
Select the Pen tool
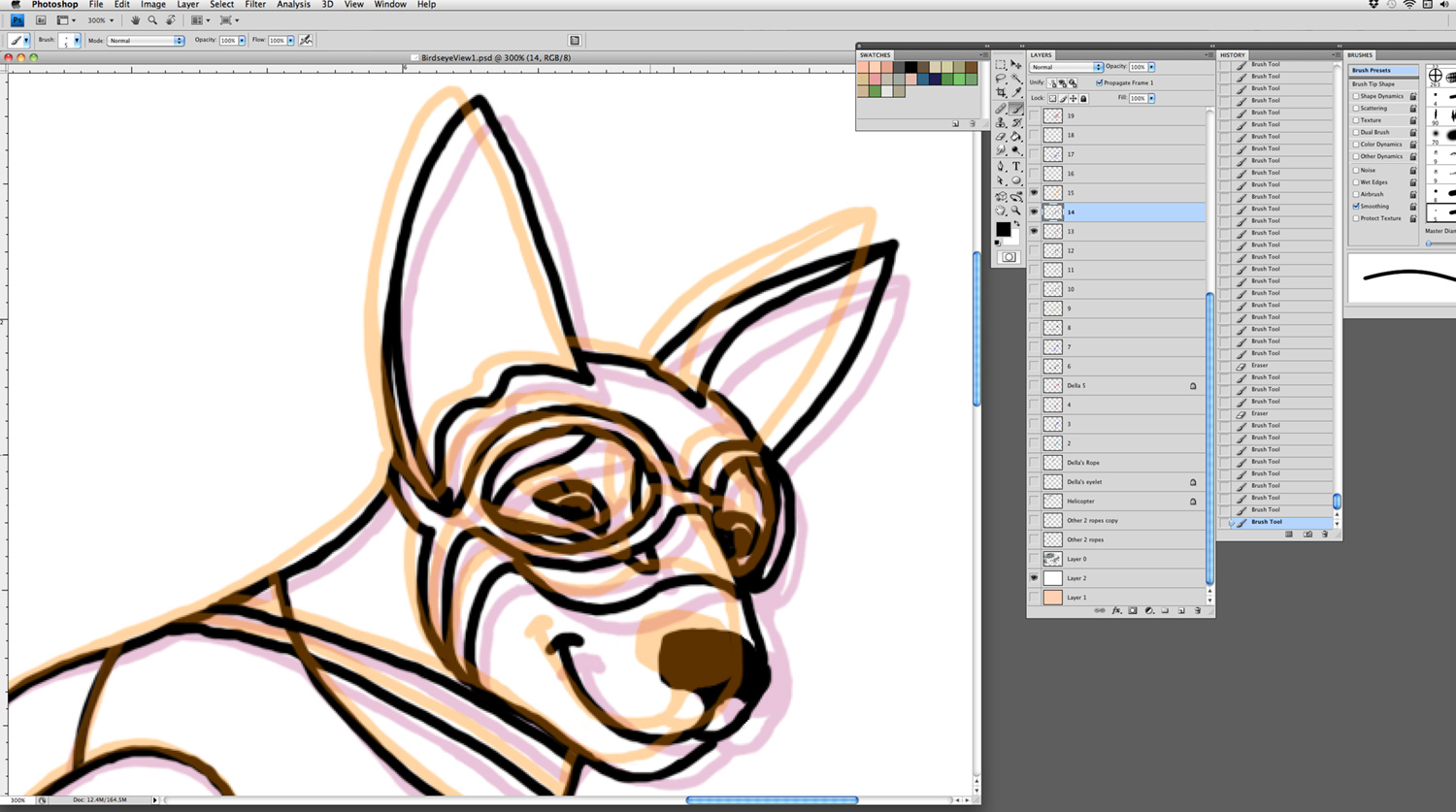point(1000,166)
